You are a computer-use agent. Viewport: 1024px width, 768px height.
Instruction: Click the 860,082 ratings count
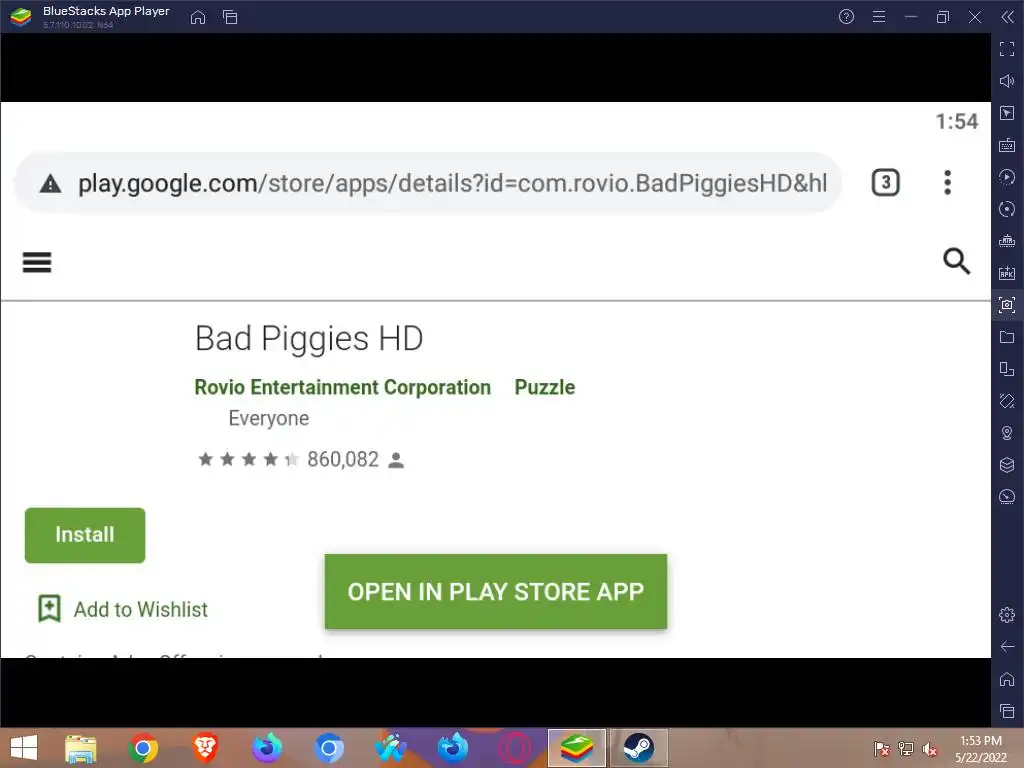[343, 459]
